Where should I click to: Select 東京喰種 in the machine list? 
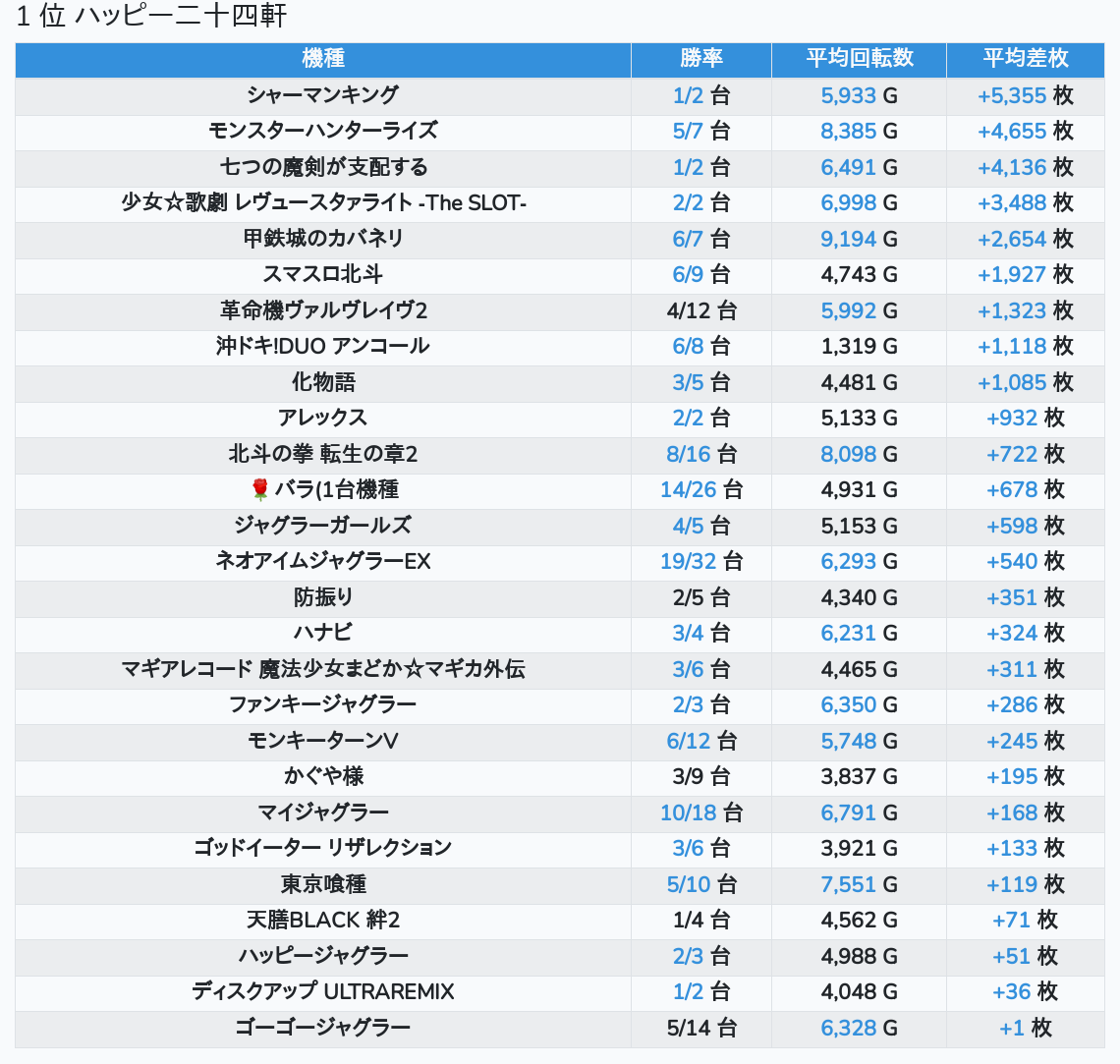pyautogui.click(x=323, y=884)
